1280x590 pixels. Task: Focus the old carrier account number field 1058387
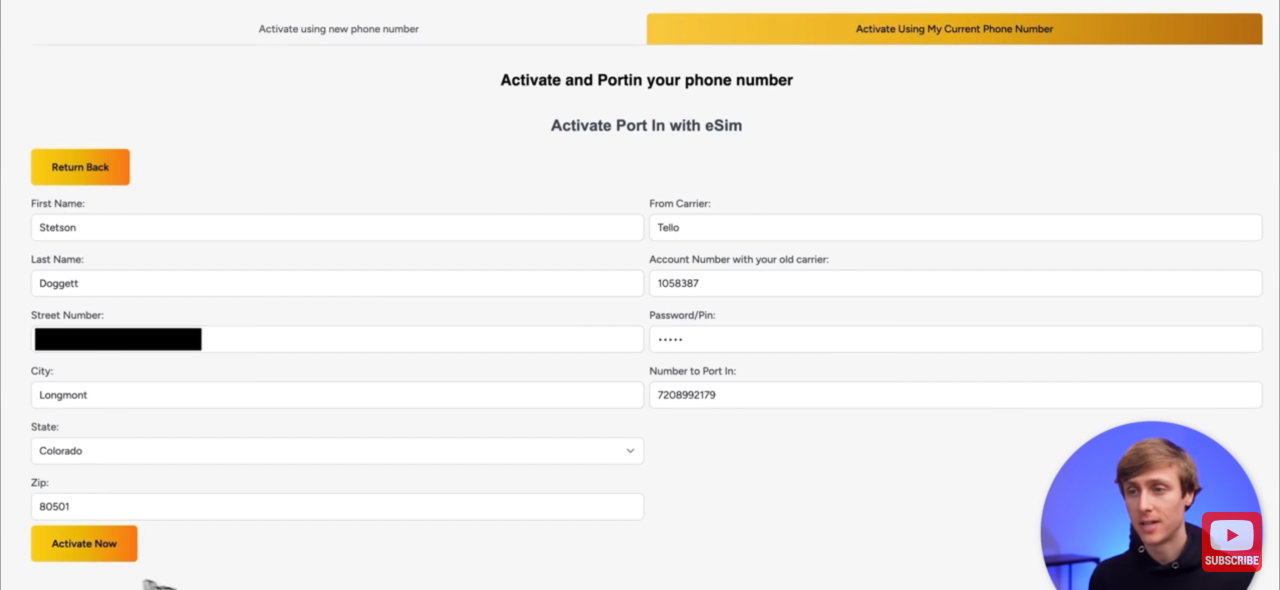coord(955,283)
